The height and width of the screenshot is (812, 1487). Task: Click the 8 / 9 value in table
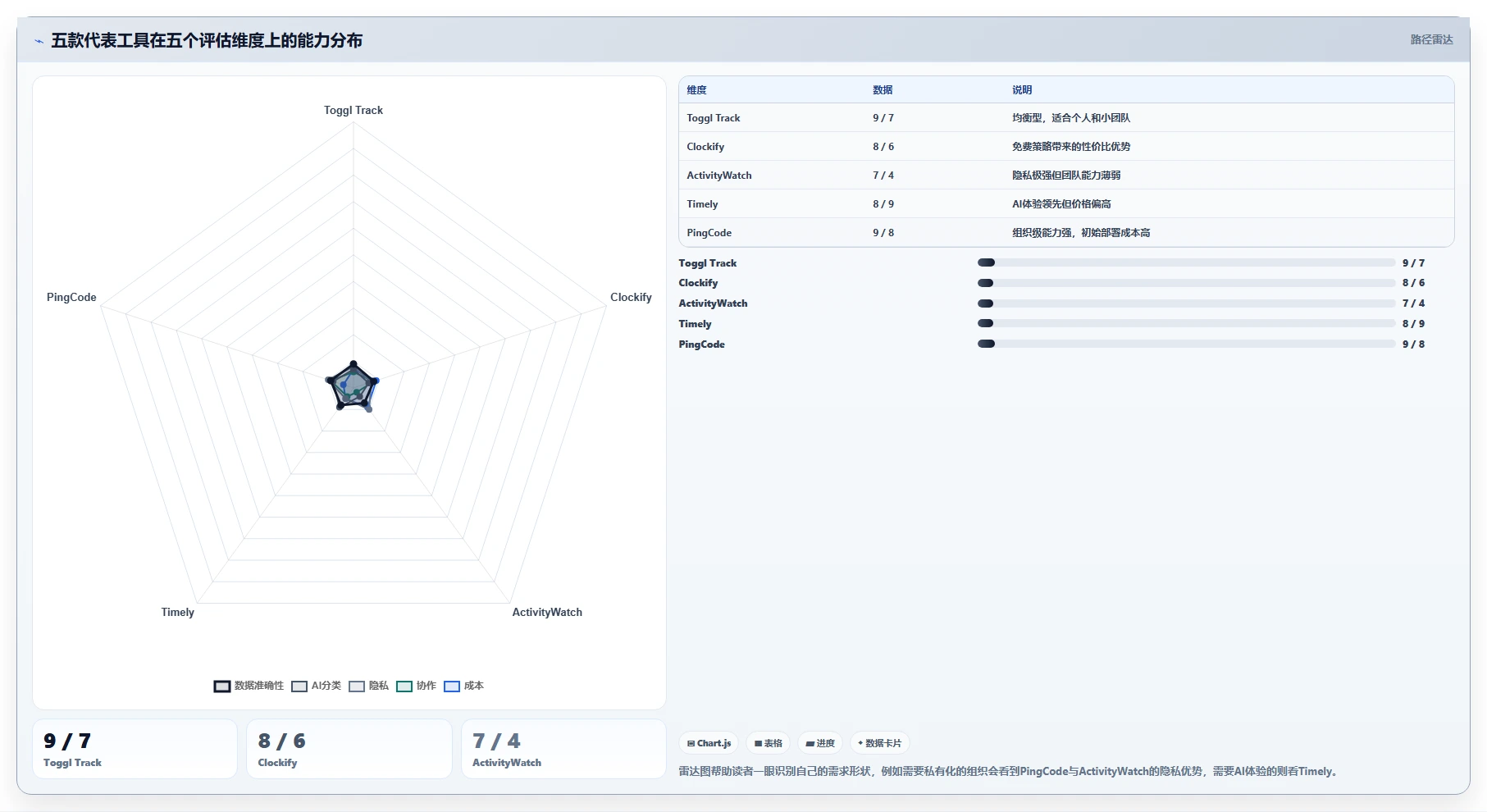883,204
